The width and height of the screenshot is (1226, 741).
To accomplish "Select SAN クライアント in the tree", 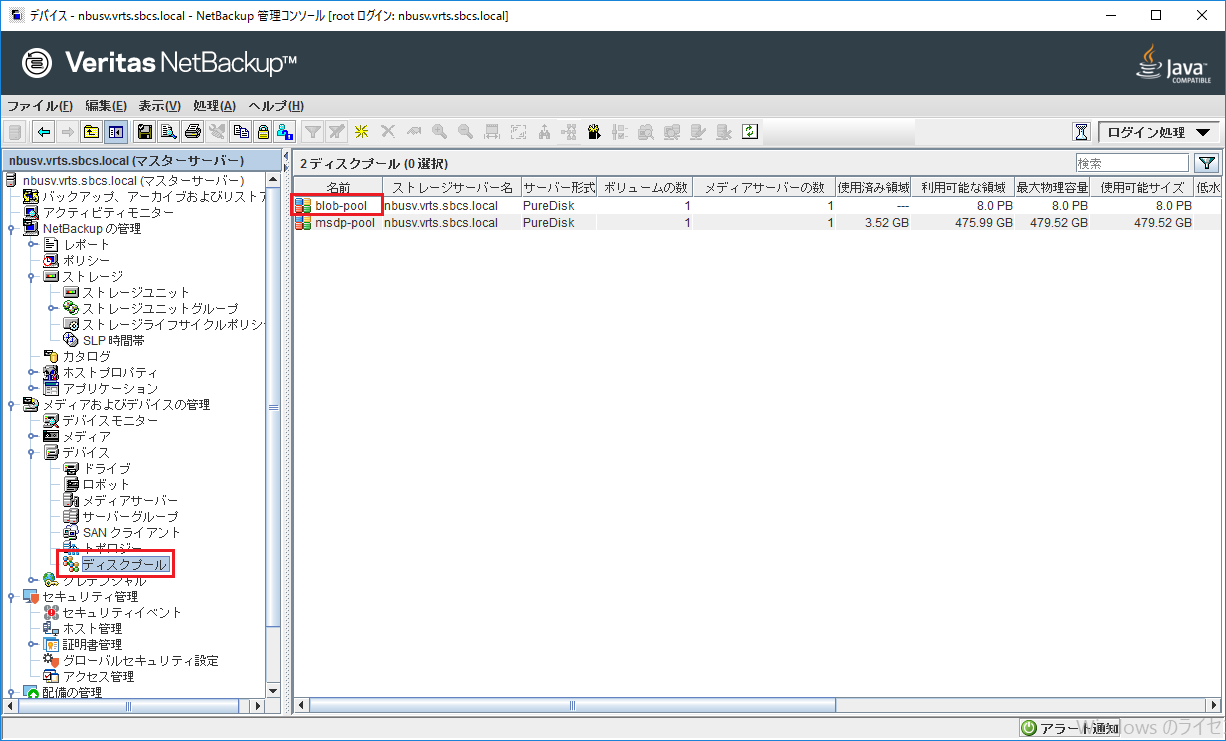I will click(x=131, y=533).
